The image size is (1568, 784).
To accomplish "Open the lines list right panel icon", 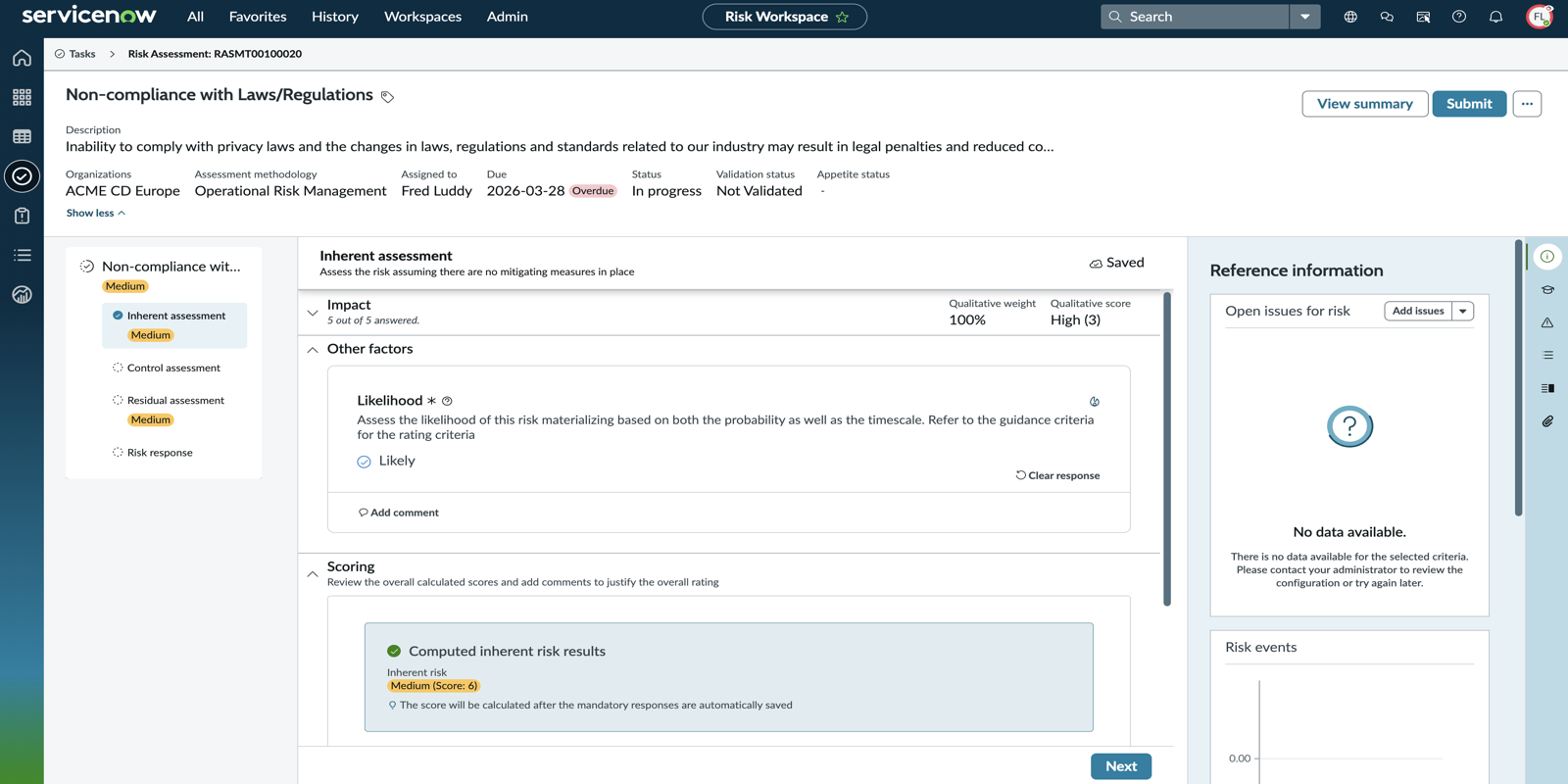I will (1547, 356).
